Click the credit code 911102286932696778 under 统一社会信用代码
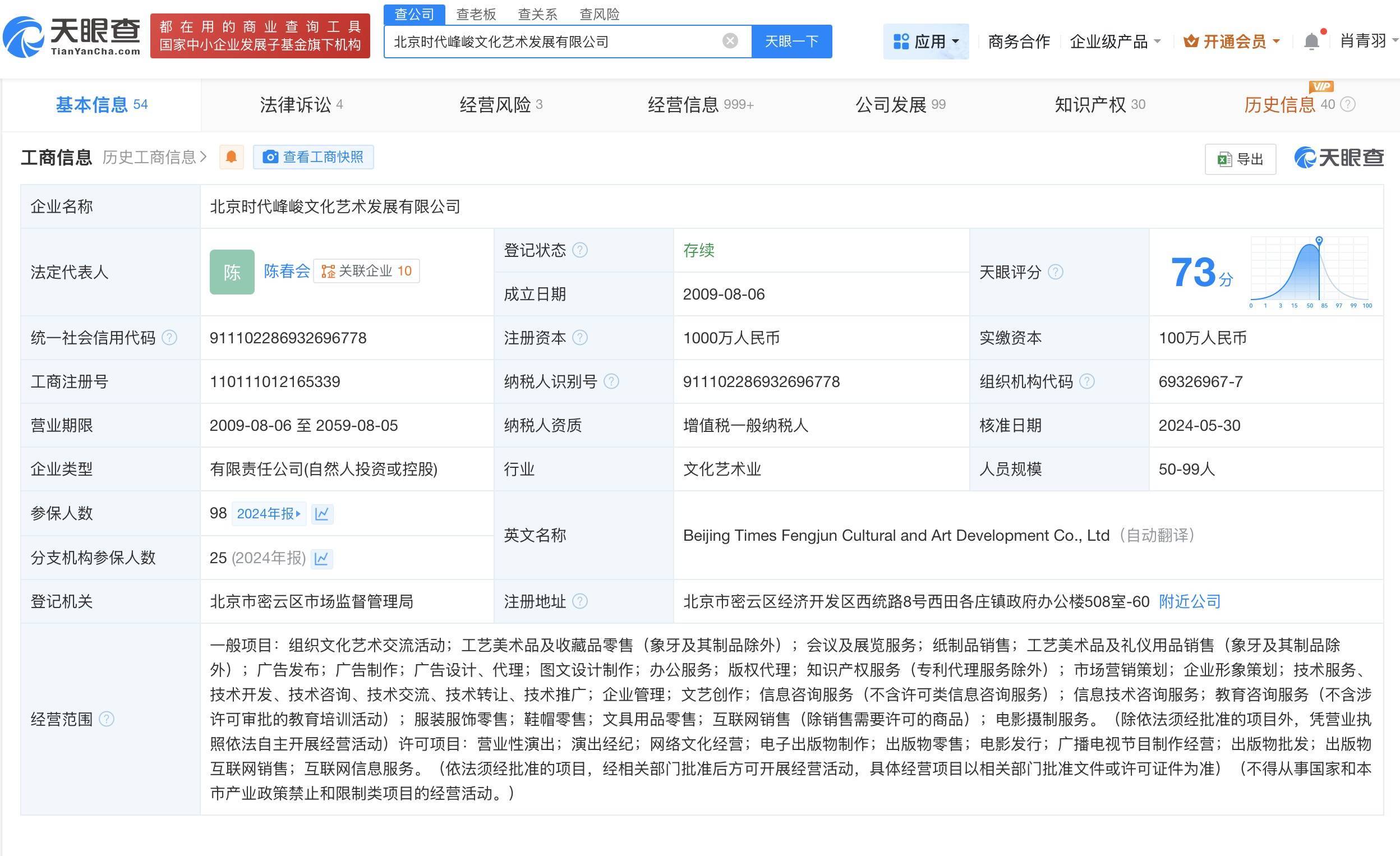Screen dimensions: 1400x856 pyautogui.click(x=288, y=338)
